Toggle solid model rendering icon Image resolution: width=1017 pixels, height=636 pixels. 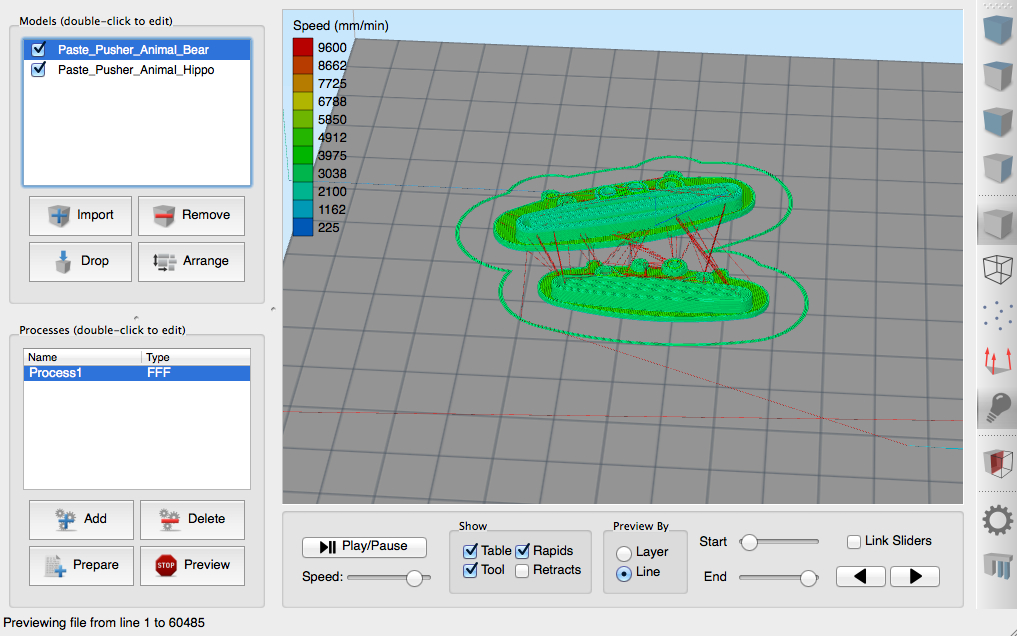[x=997, y=222]
